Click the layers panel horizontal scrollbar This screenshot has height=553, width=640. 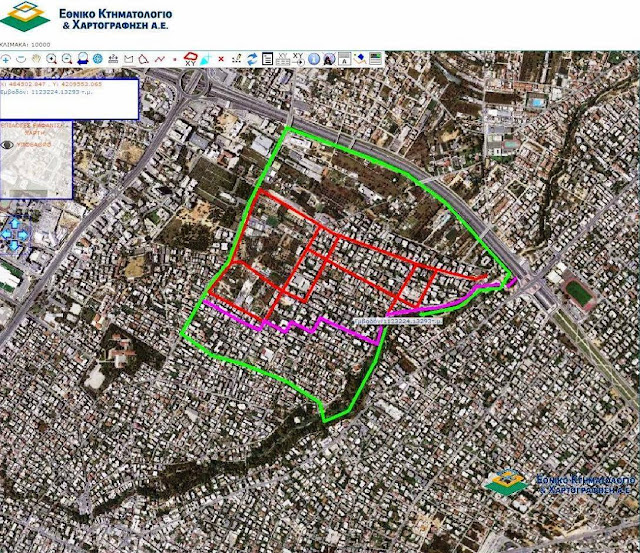(x=29, y=193)
